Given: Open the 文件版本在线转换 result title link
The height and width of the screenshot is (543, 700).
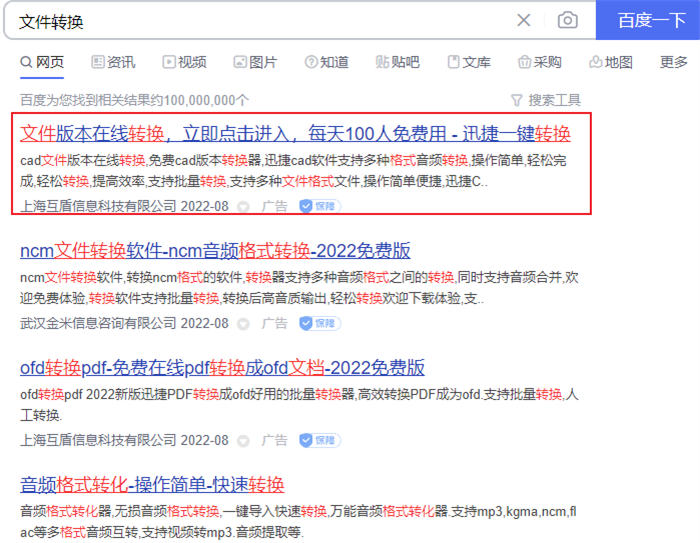Looking at the screenshot, I should 295,134.
